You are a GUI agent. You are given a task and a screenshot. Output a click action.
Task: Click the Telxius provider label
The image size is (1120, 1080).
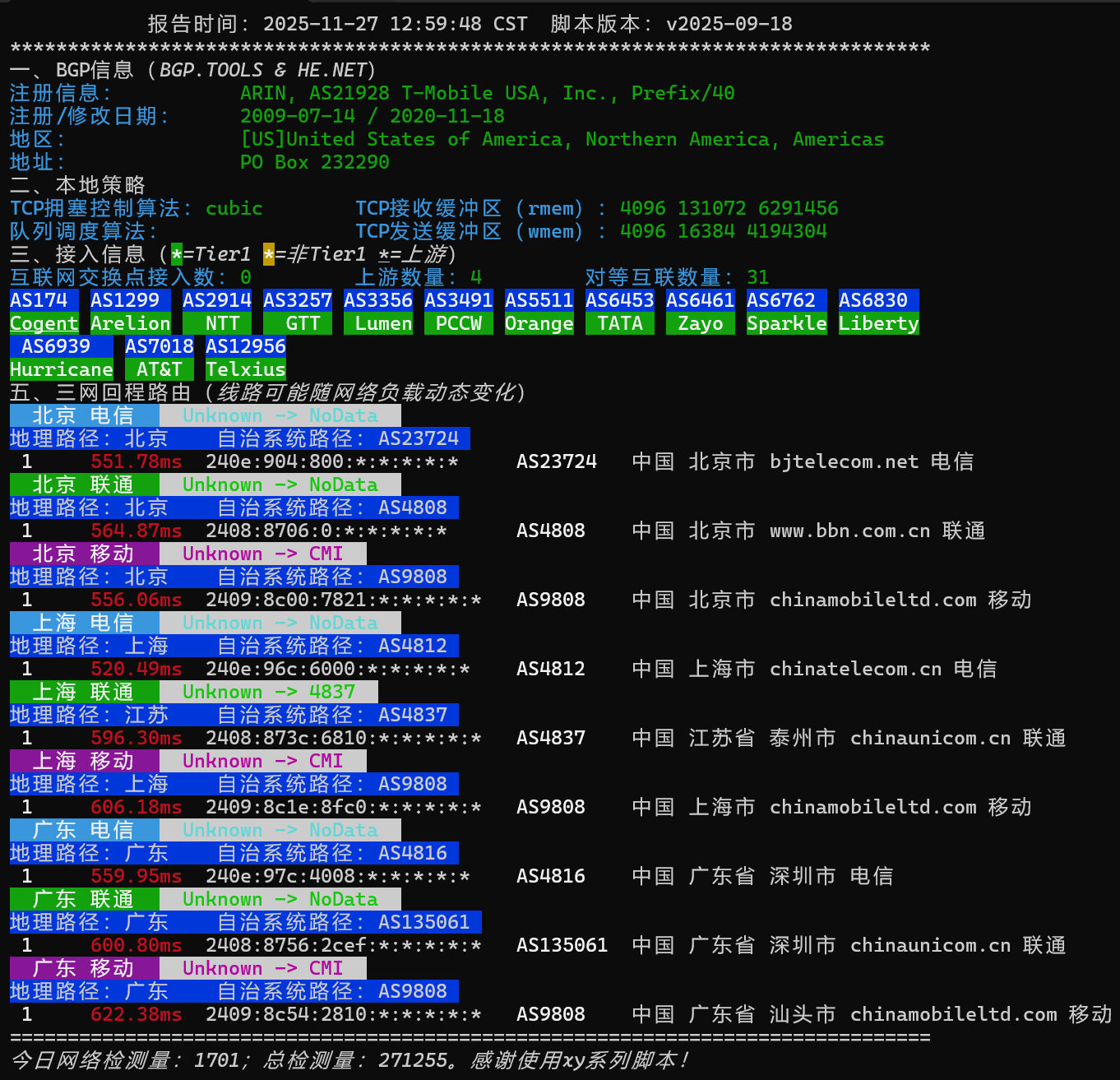point(245,369)
